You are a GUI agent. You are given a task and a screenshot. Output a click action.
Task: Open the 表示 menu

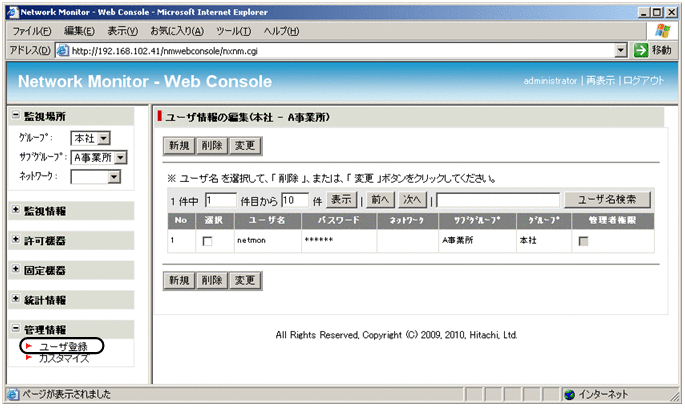122,31
